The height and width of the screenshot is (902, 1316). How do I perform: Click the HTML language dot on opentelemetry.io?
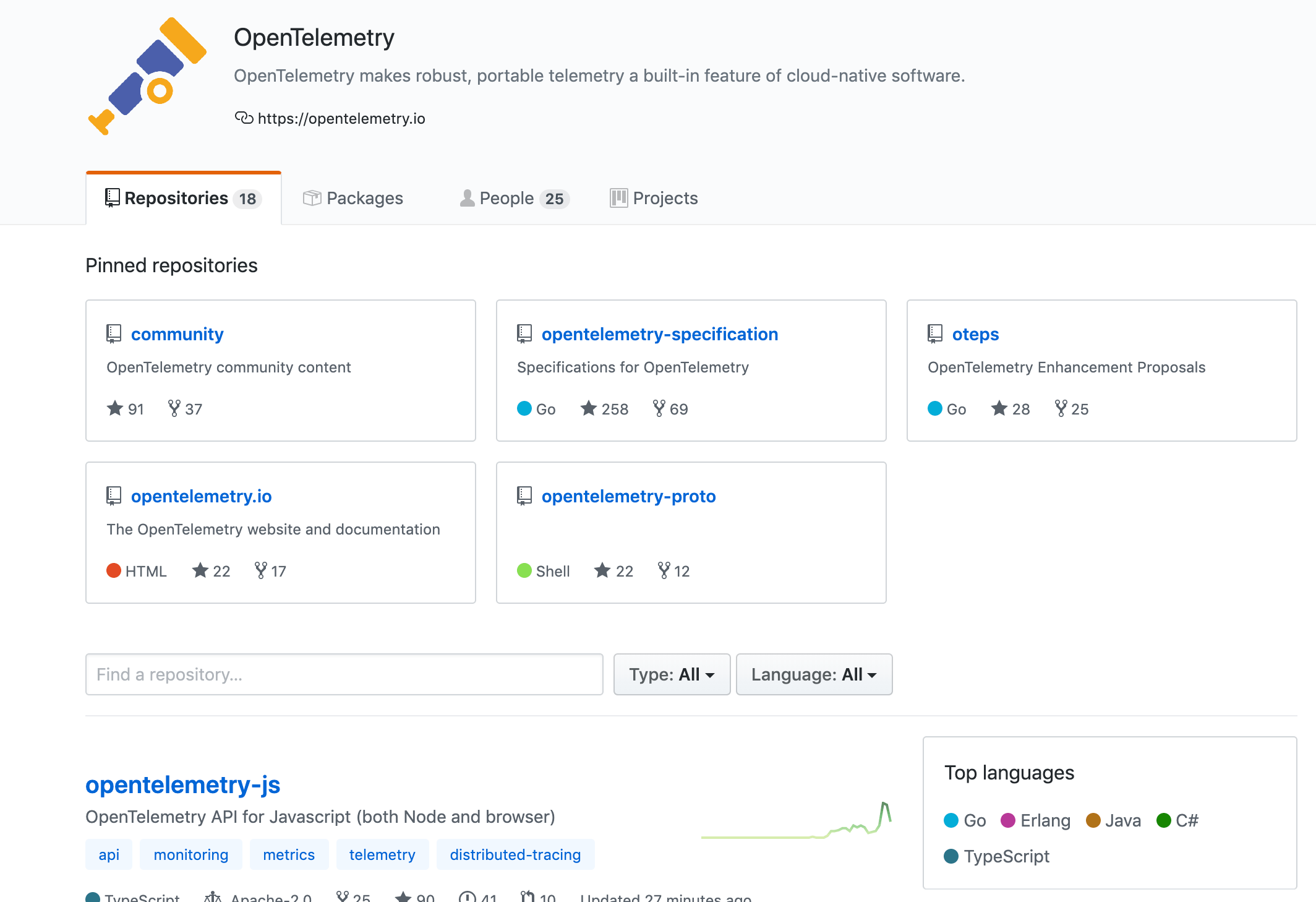tap(114, 570)
